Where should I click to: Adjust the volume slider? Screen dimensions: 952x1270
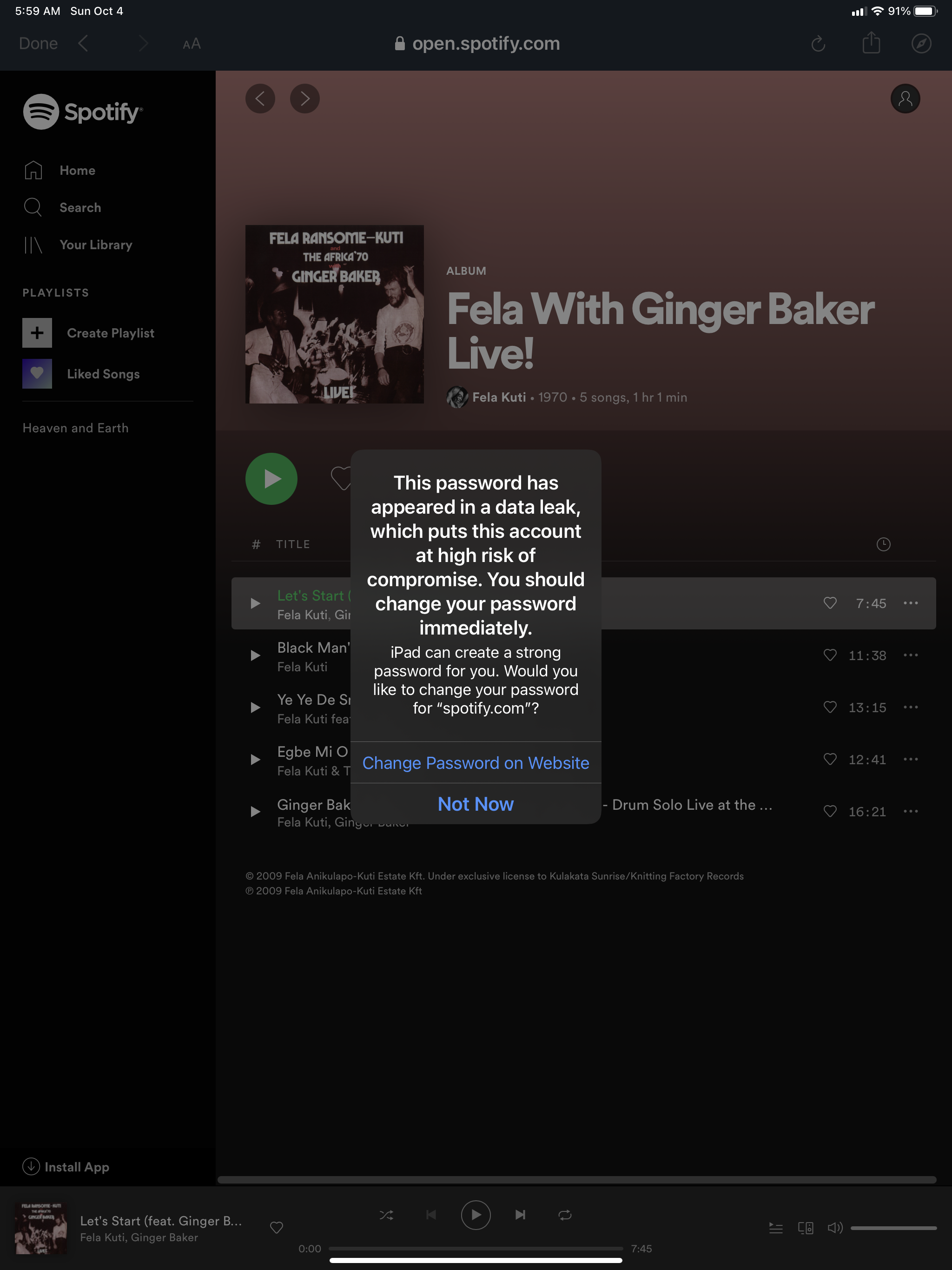click(893, 1228)
